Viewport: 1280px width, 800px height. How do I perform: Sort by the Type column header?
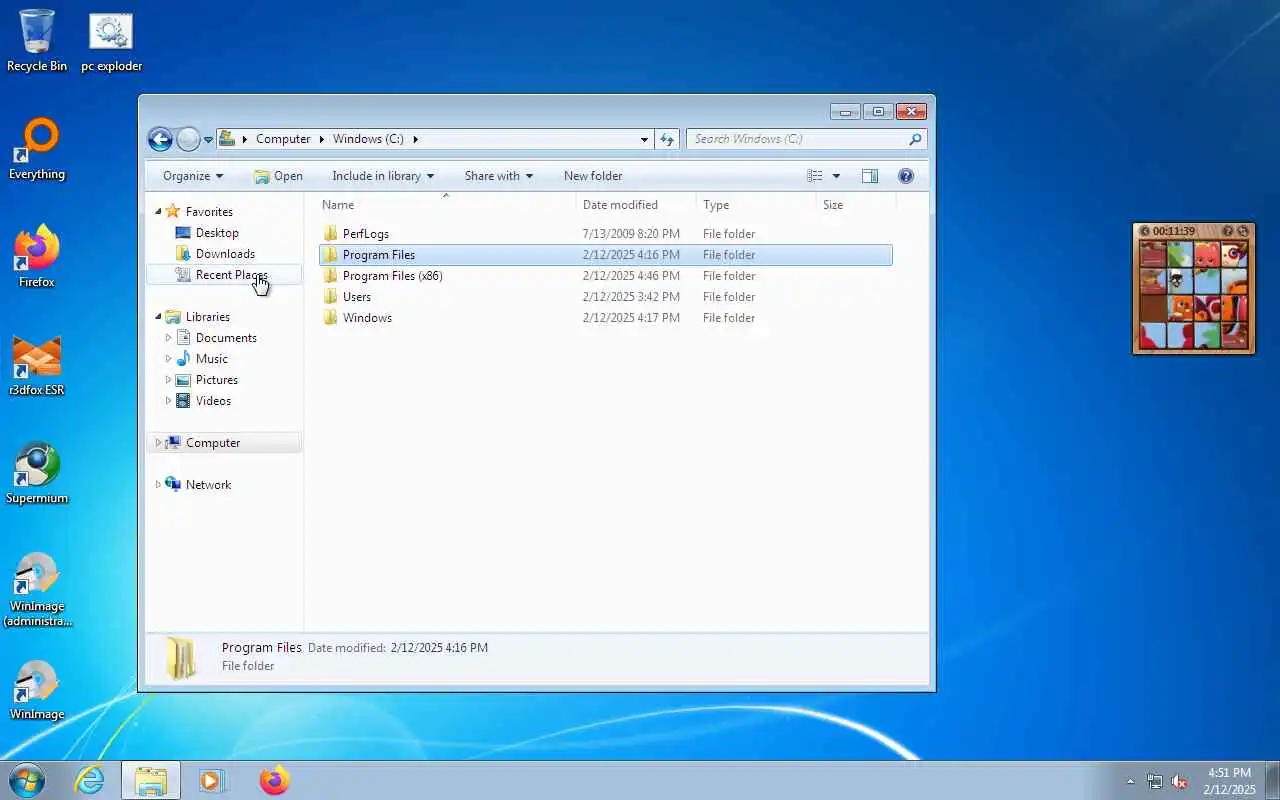(x=756, y=205)
